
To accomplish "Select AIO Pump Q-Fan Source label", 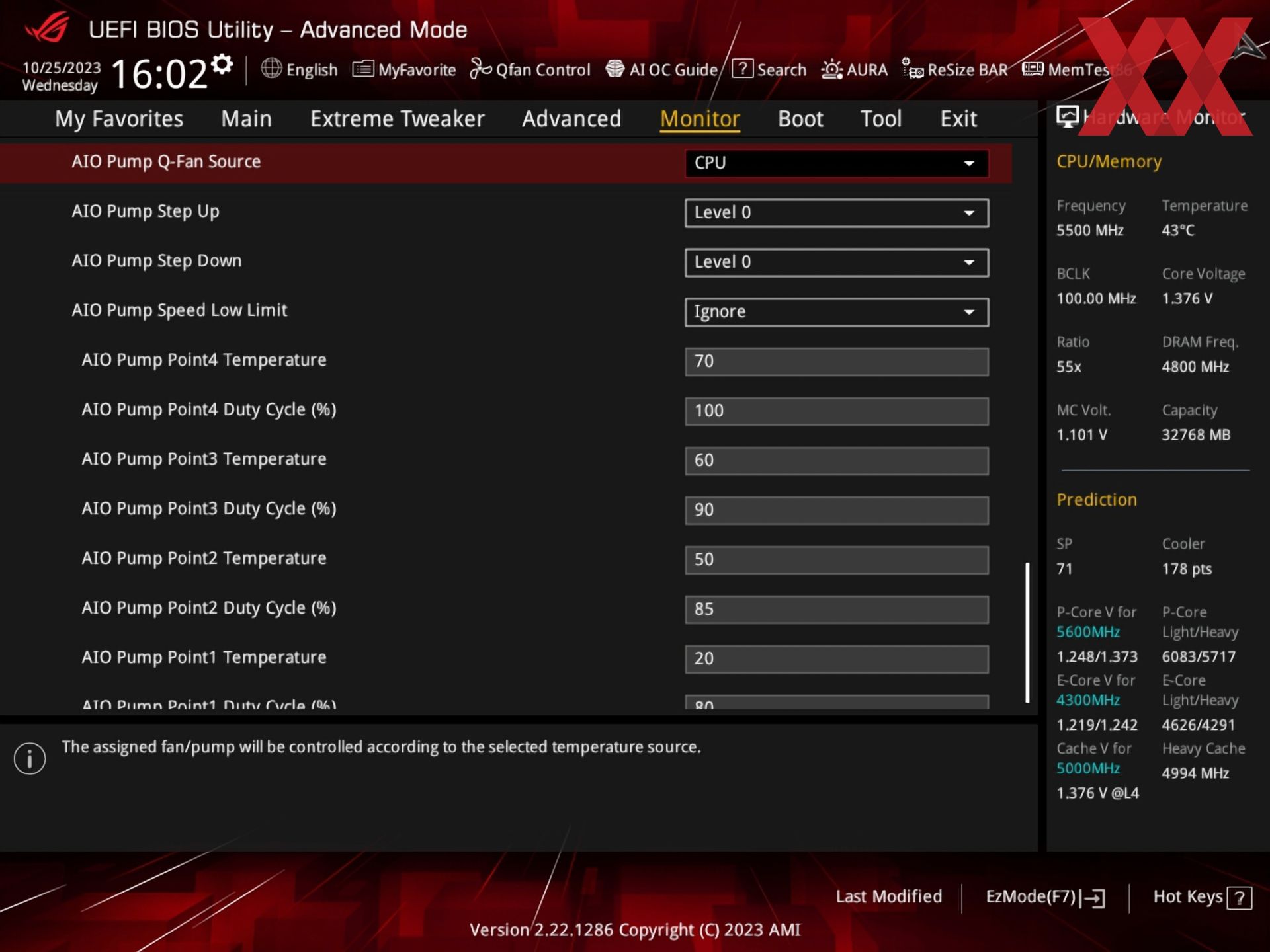I will pyautogui.click(x=166, y=161).
